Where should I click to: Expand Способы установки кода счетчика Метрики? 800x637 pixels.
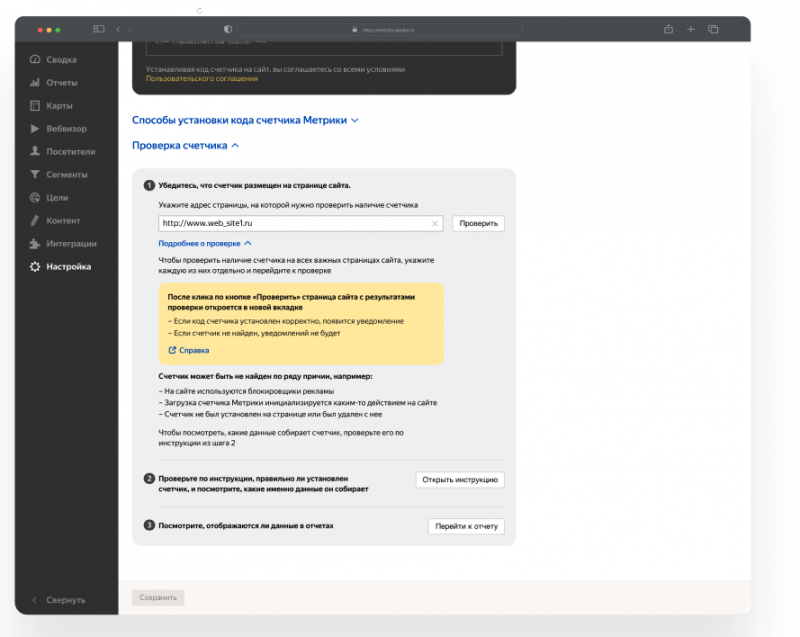(245, 120)
